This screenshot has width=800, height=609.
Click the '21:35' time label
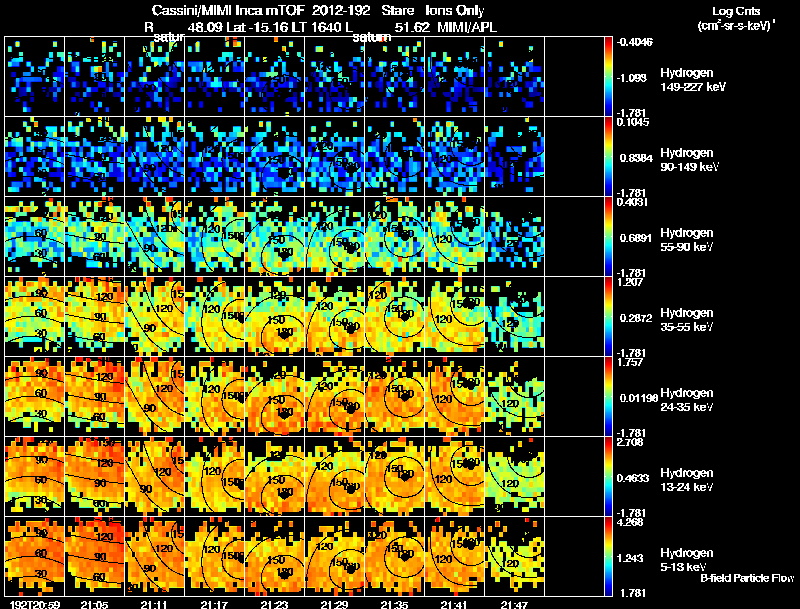coord(394,604)
